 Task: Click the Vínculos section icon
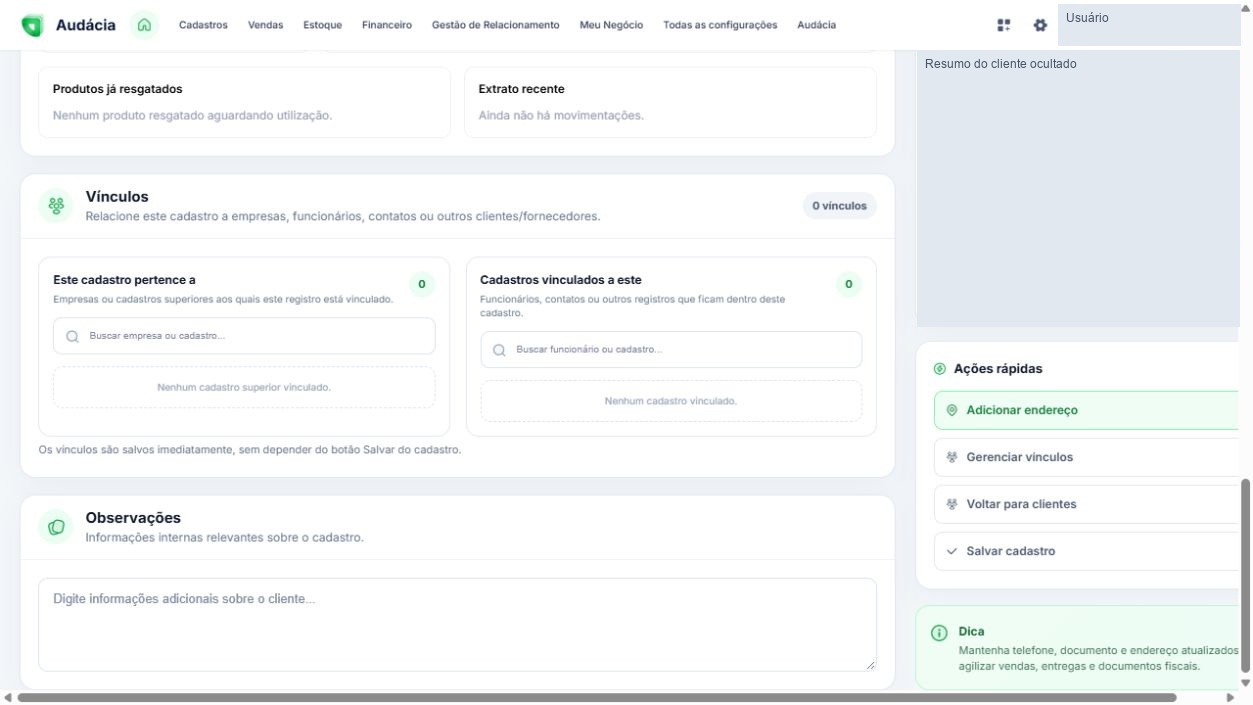[56, 206]
